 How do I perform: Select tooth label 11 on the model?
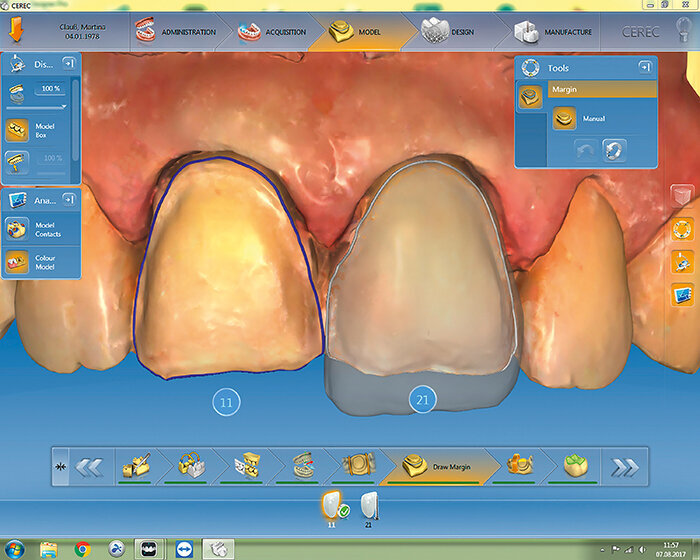tap(226, 402)
